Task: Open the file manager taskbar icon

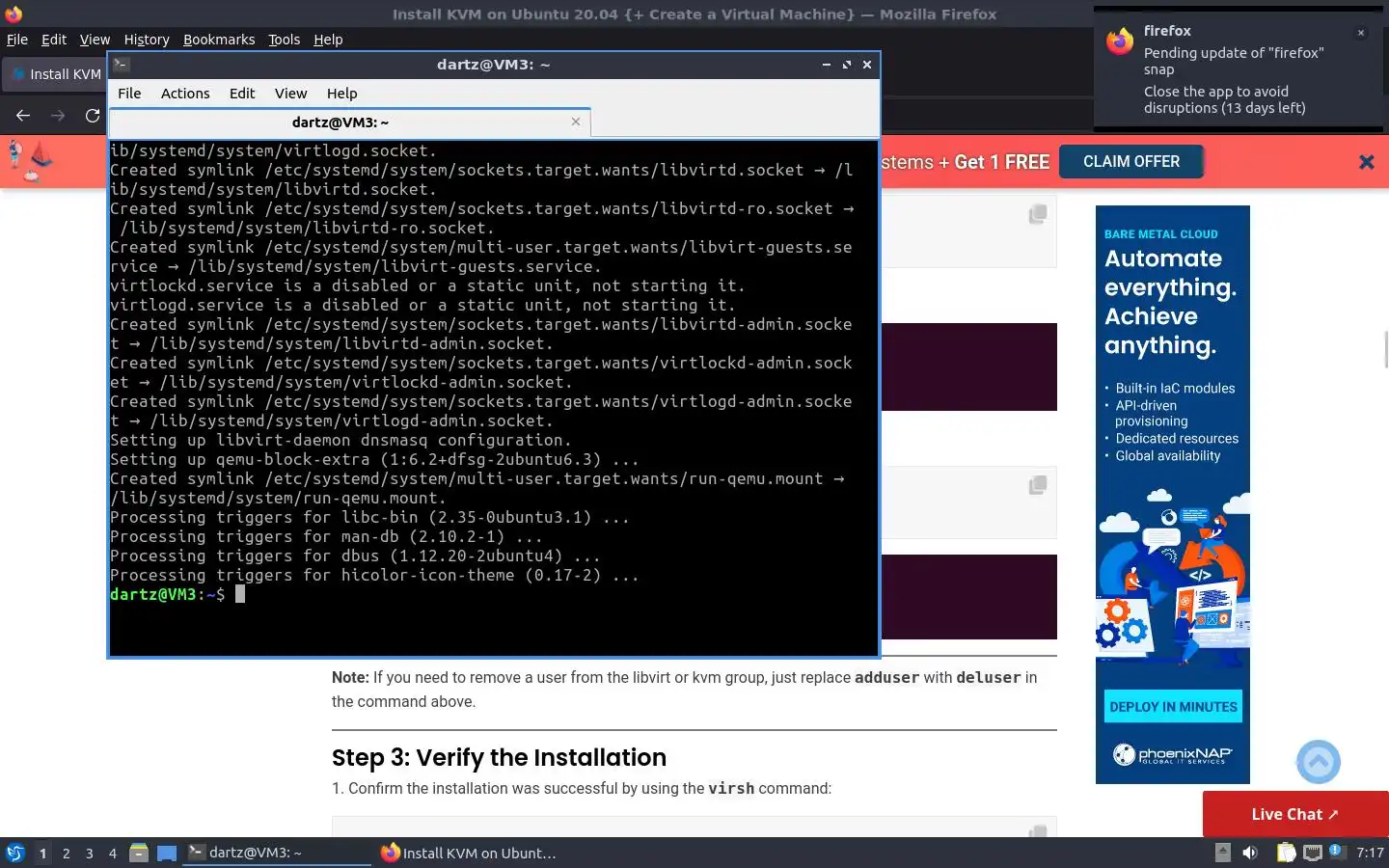Action: [x=139, y=853]
